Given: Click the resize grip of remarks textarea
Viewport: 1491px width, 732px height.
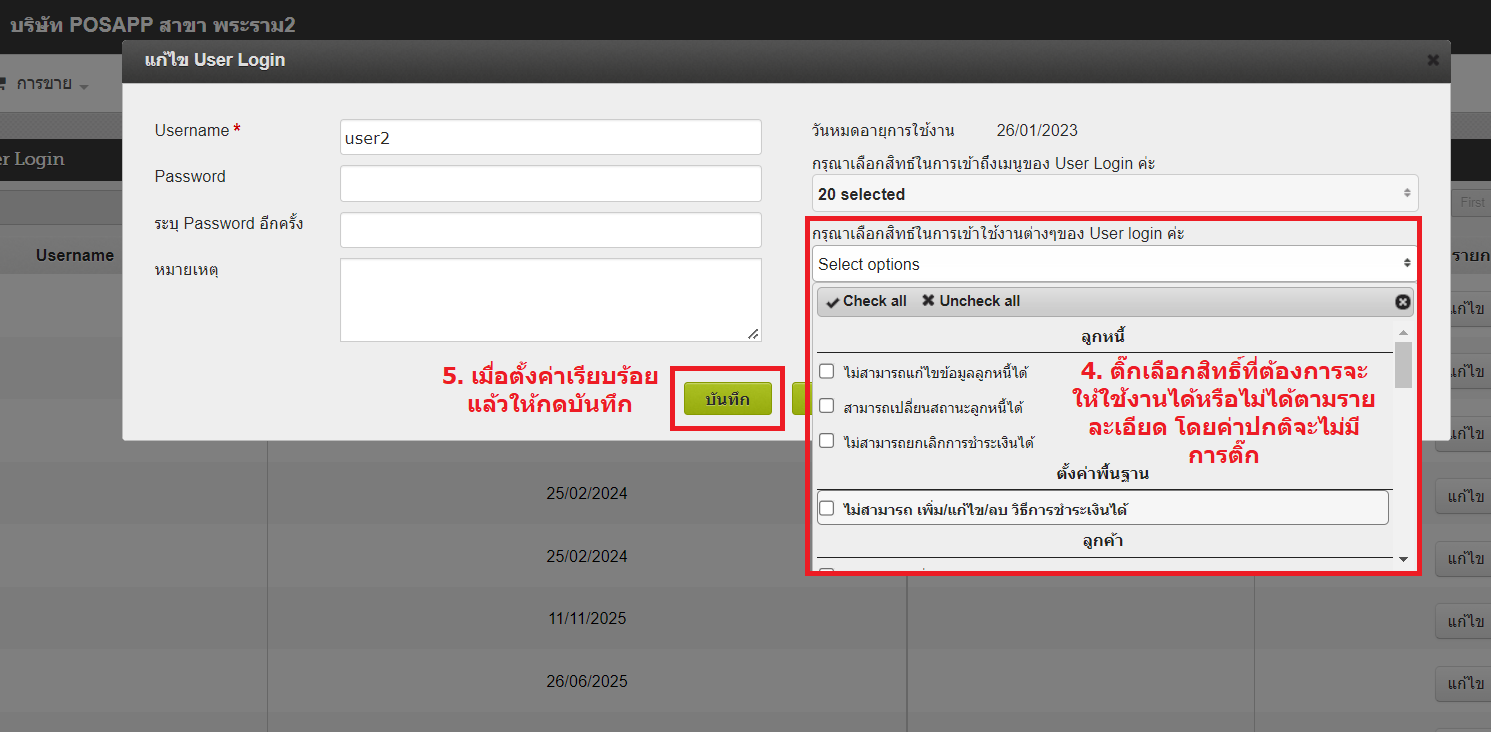Looking at the screenshot, I should coord(753,333).
